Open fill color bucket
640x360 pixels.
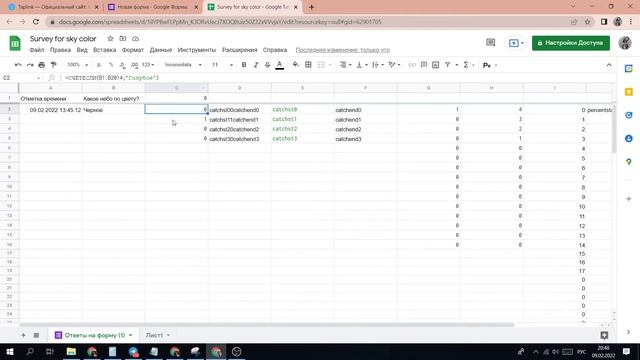point(296,65)
